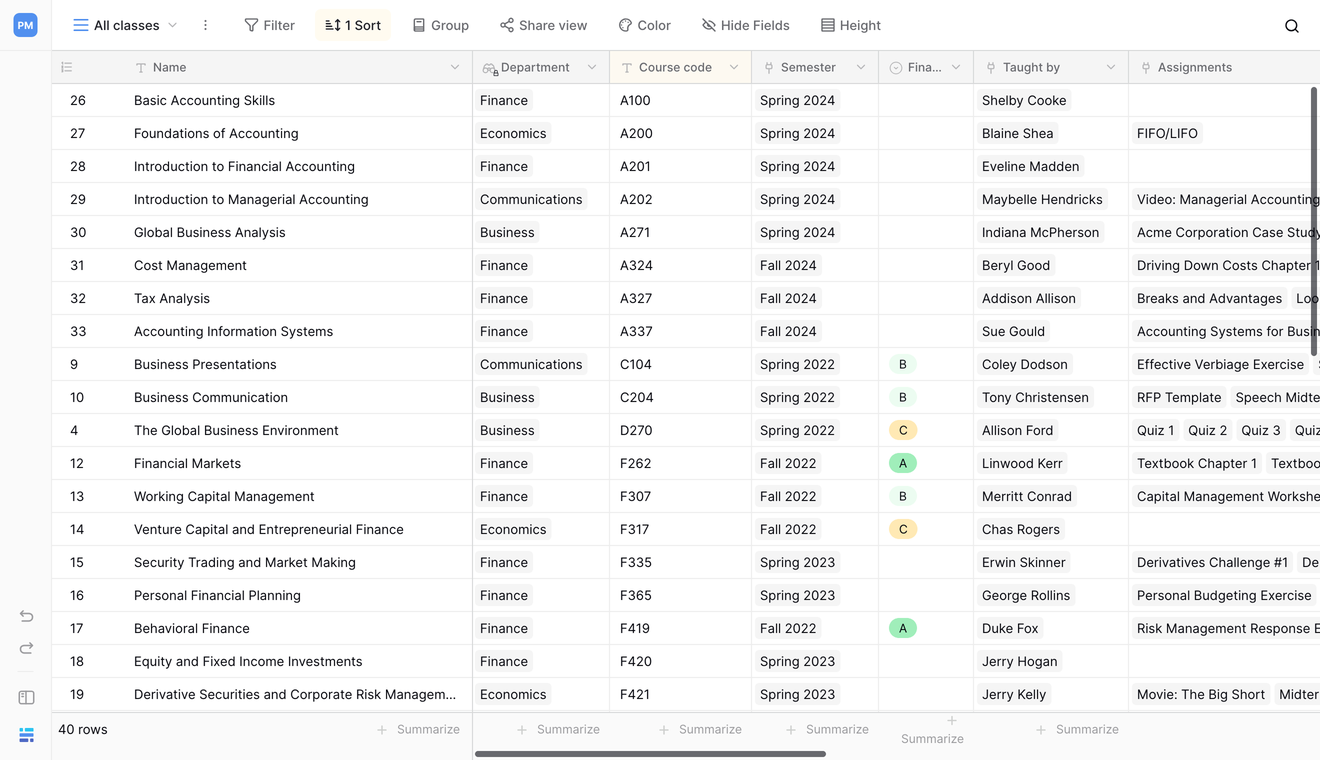Click the PM workspace avatar icon
Viewport: 1320px width, 760px height.
(25, 26)
